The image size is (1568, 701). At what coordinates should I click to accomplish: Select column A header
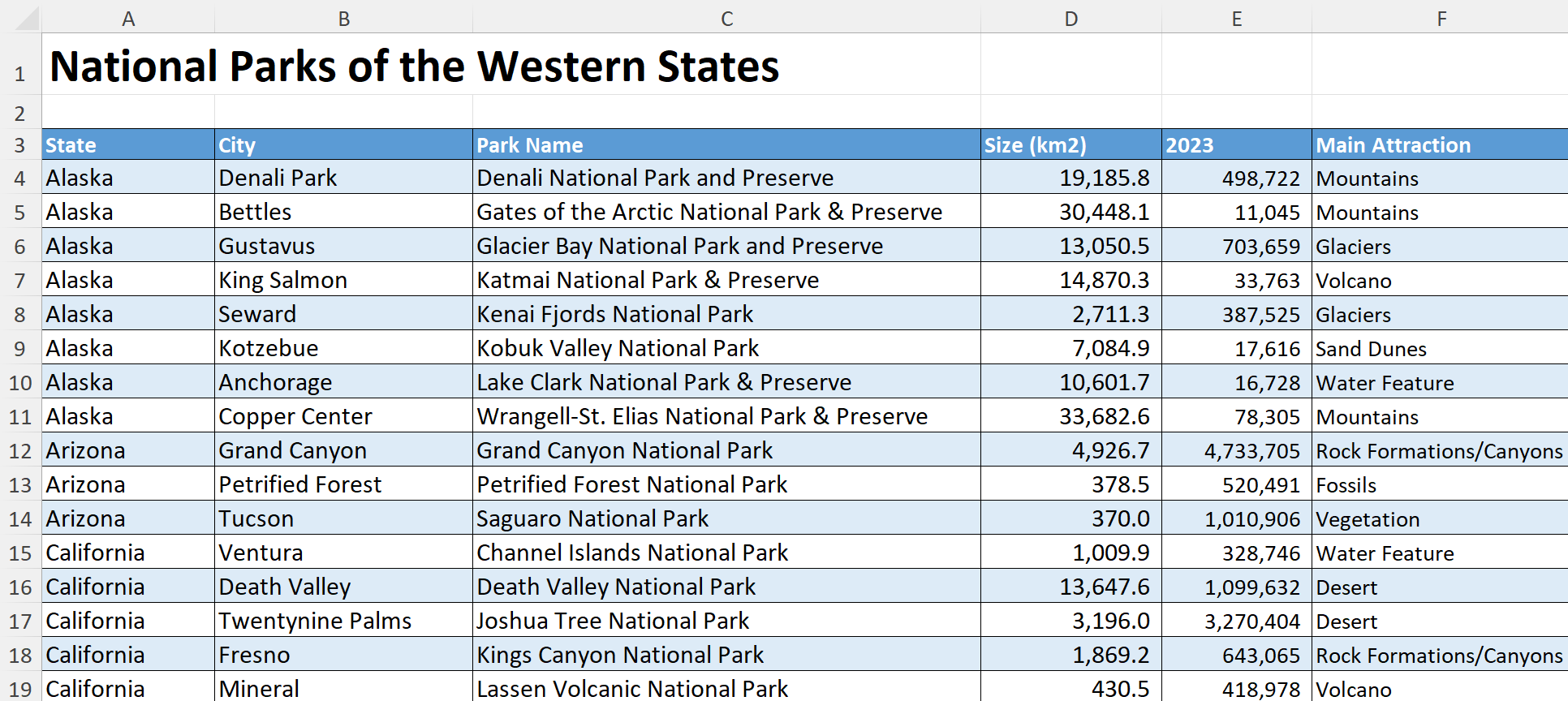[128, 18]
